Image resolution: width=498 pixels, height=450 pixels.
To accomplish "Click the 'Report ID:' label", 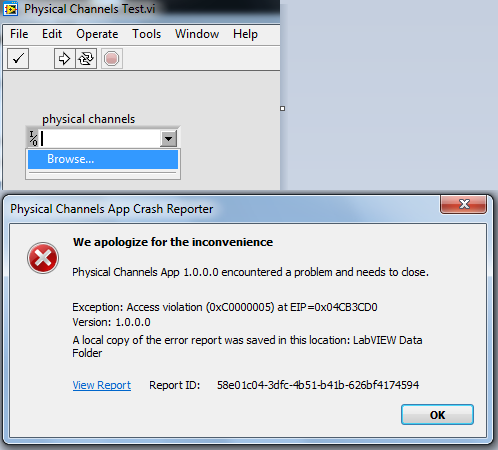I will tap(174, 385).
